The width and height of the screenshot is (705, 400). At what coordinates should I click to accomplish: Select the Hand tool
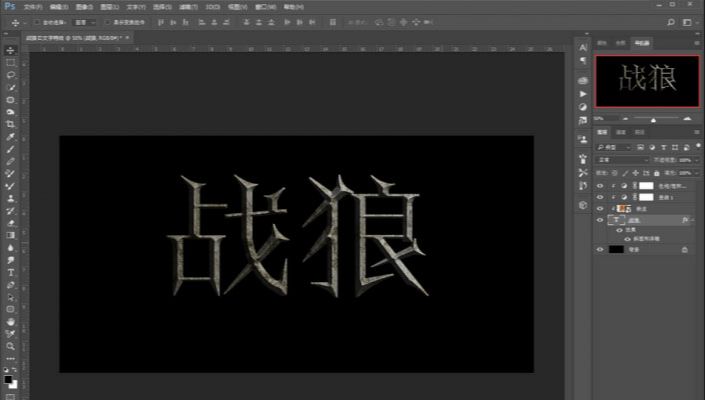[10, 322]
